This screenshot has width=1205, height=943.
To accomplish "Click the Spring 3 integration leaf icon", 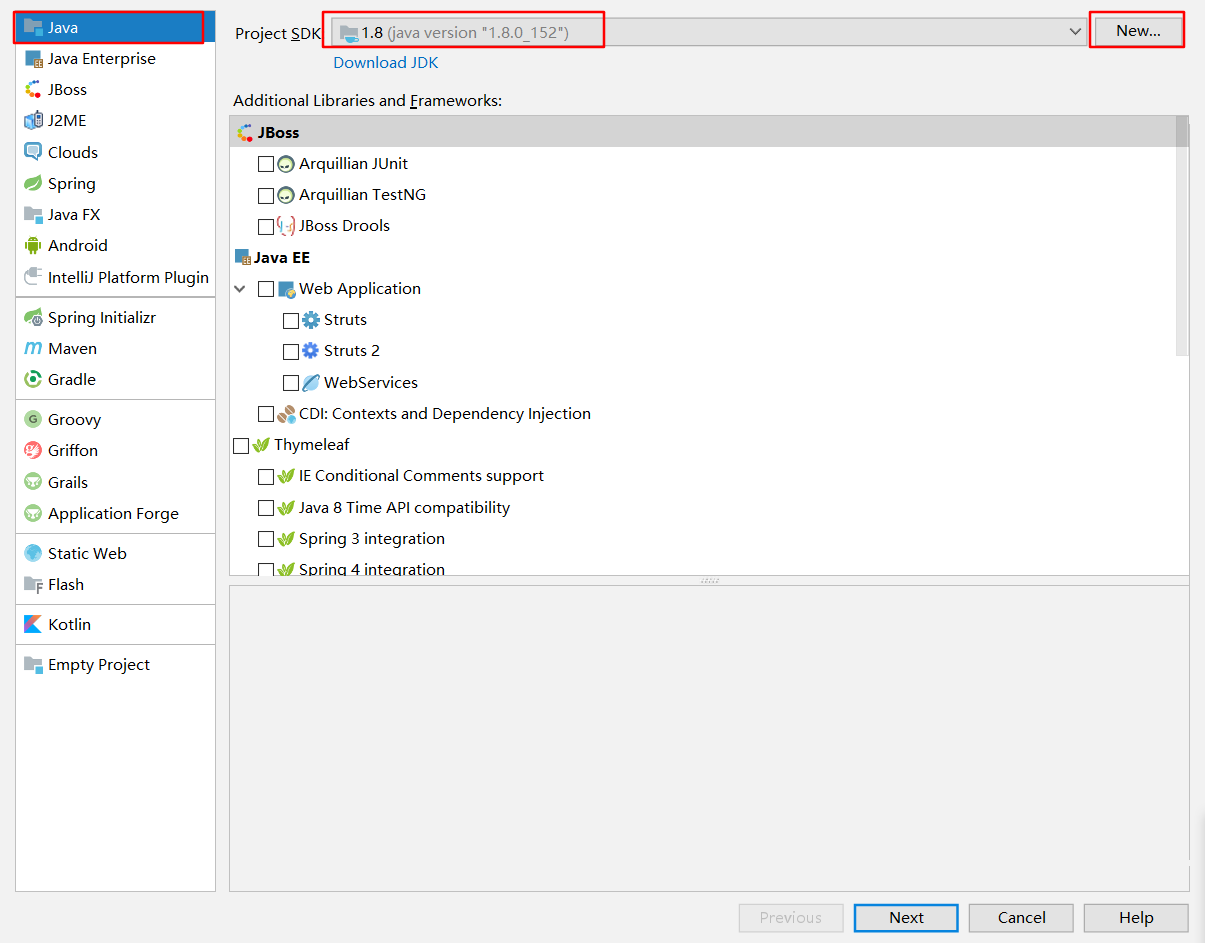I will point(286,539).
